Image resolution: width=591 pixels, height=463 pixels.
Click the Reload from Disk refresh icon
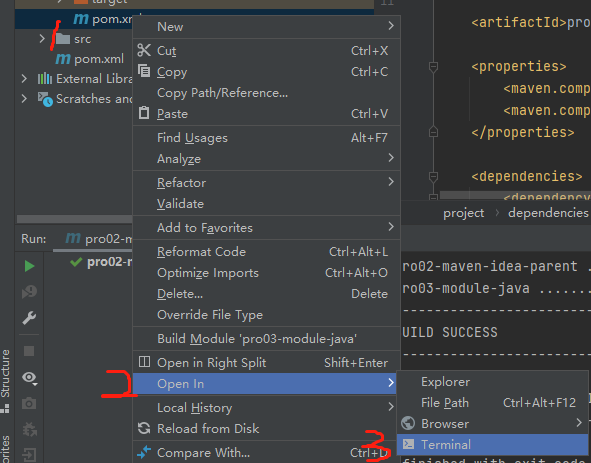coord(144,428)
